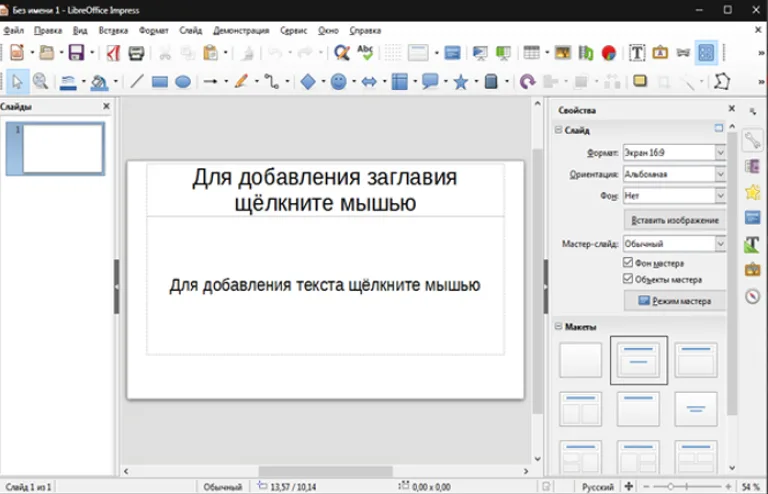Screen dimensions: 768x494
Task: Run spelling check Abc icon
Action: tap(365, 52)
